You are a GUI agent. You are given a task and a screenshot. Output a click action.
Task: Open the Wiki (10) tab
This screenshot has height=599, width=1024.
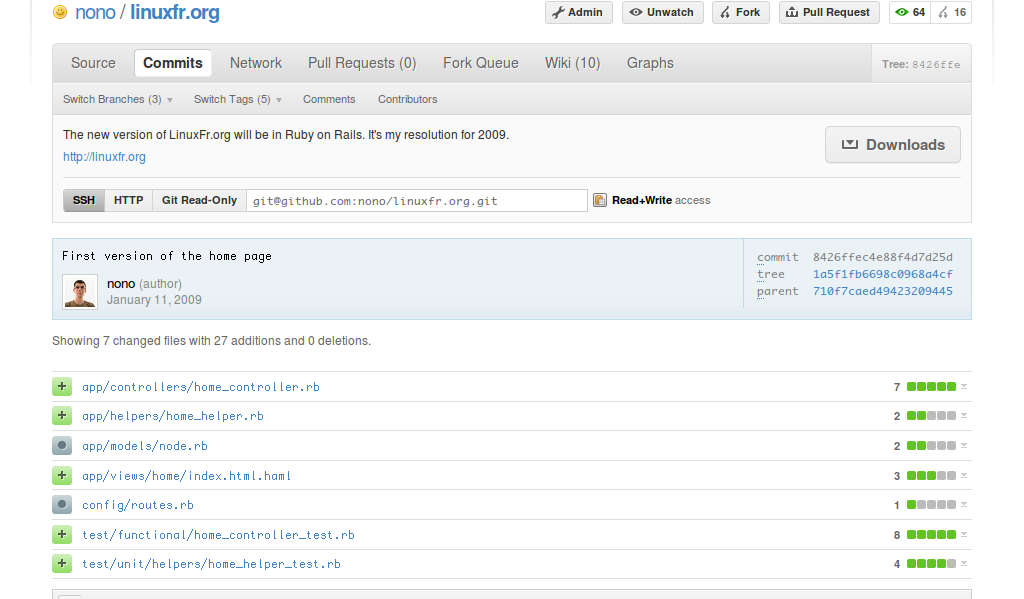(x=572, y=63)
